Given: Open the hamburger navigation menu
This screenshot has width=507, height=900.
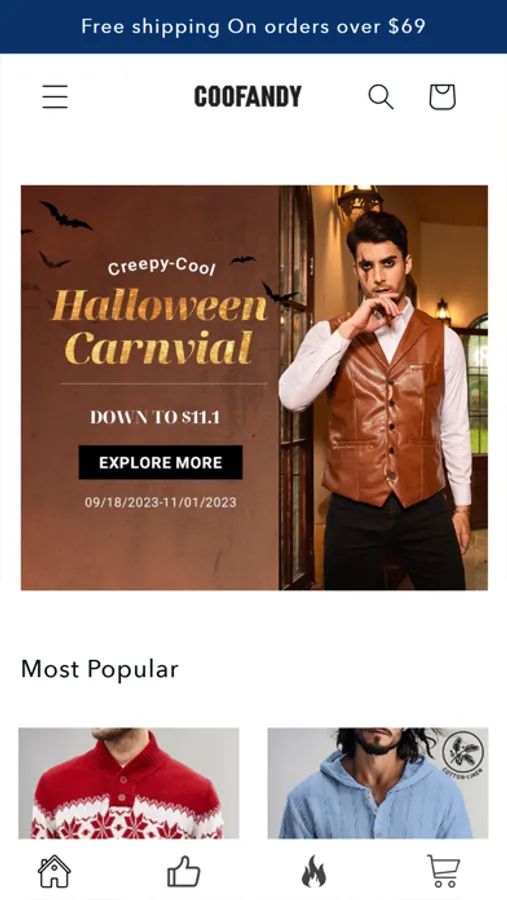Looking at the screenshot, I should point(55,96).
